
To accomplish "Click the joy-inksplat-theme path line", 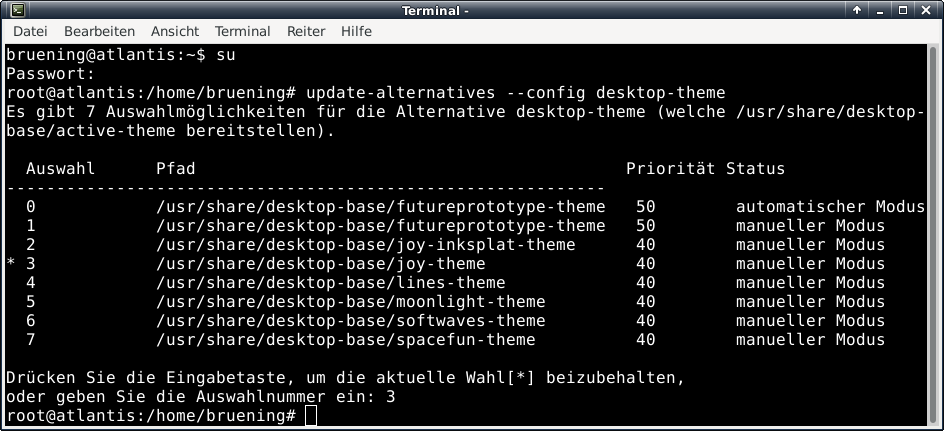I will [365, 245].
